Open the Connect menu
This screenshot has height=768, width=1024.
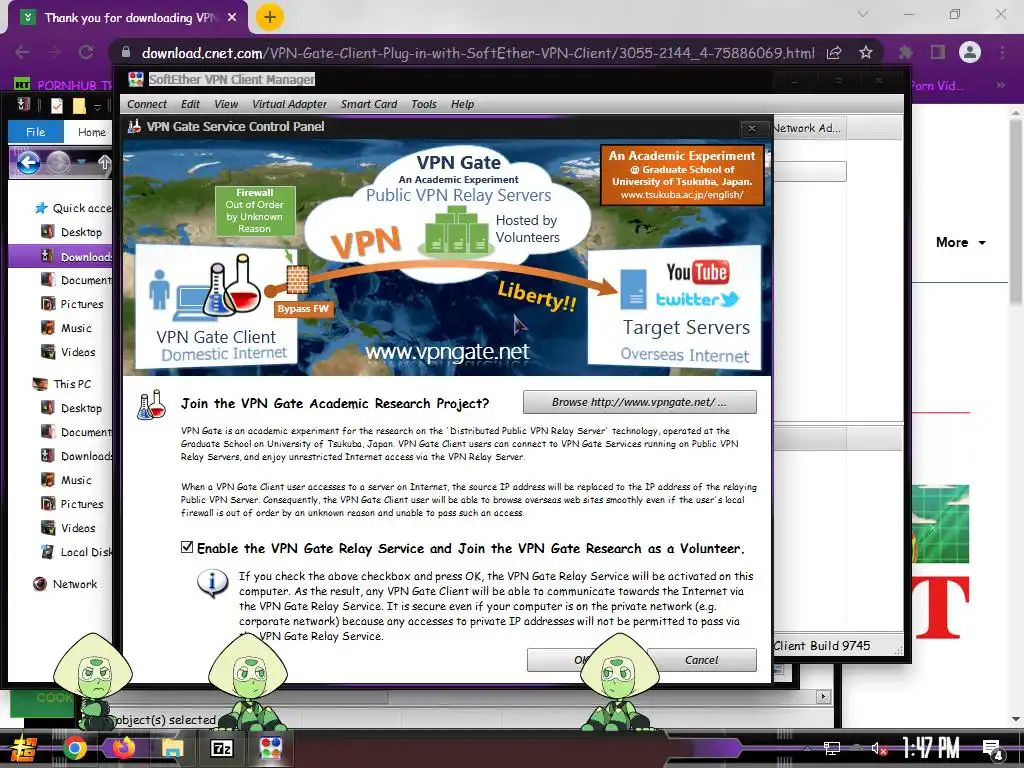click(147, 104)
